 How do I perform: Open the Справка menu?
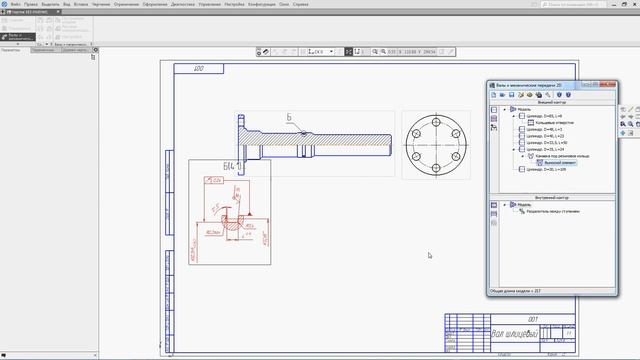click(300, 4)
